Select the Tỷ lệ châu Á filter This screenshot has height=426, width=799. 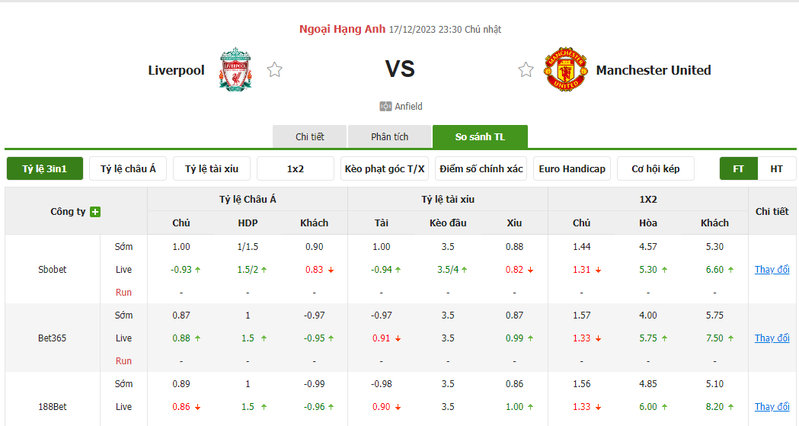128,169
